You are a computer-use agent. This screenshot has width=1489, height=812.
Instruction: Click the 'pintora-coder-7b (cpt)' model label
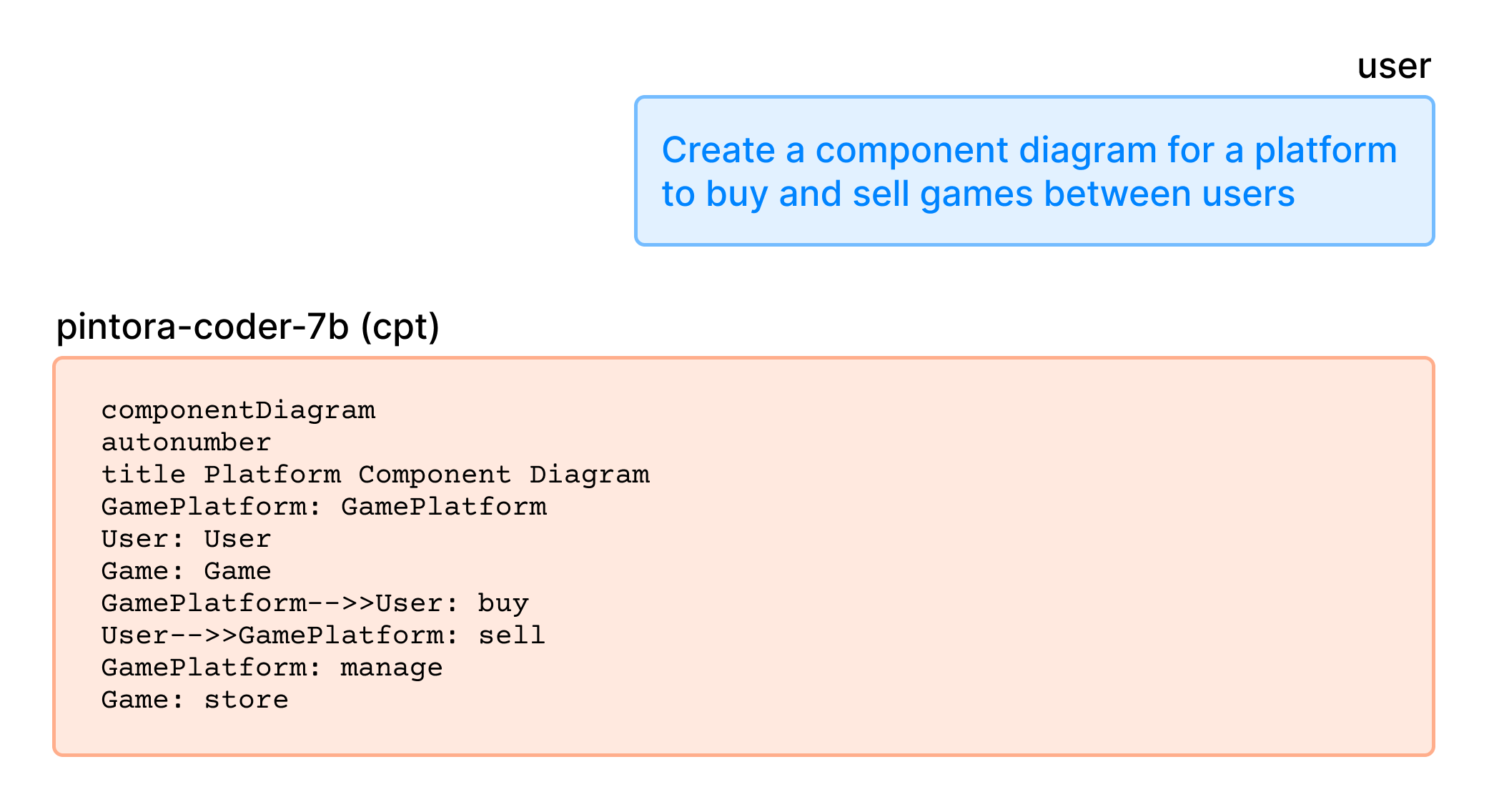247,326
